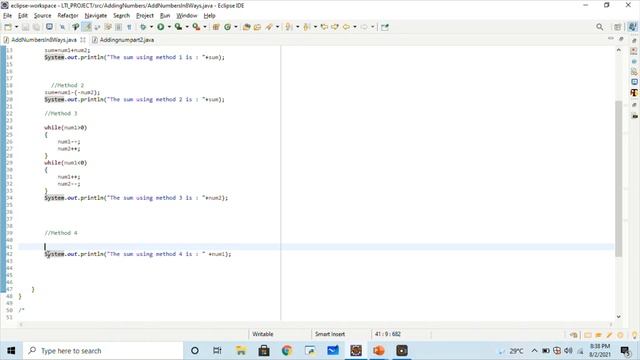The height and width of the screenshot is (360, 640).
Task: Click the Run button green circle
Action: point(161,27)
